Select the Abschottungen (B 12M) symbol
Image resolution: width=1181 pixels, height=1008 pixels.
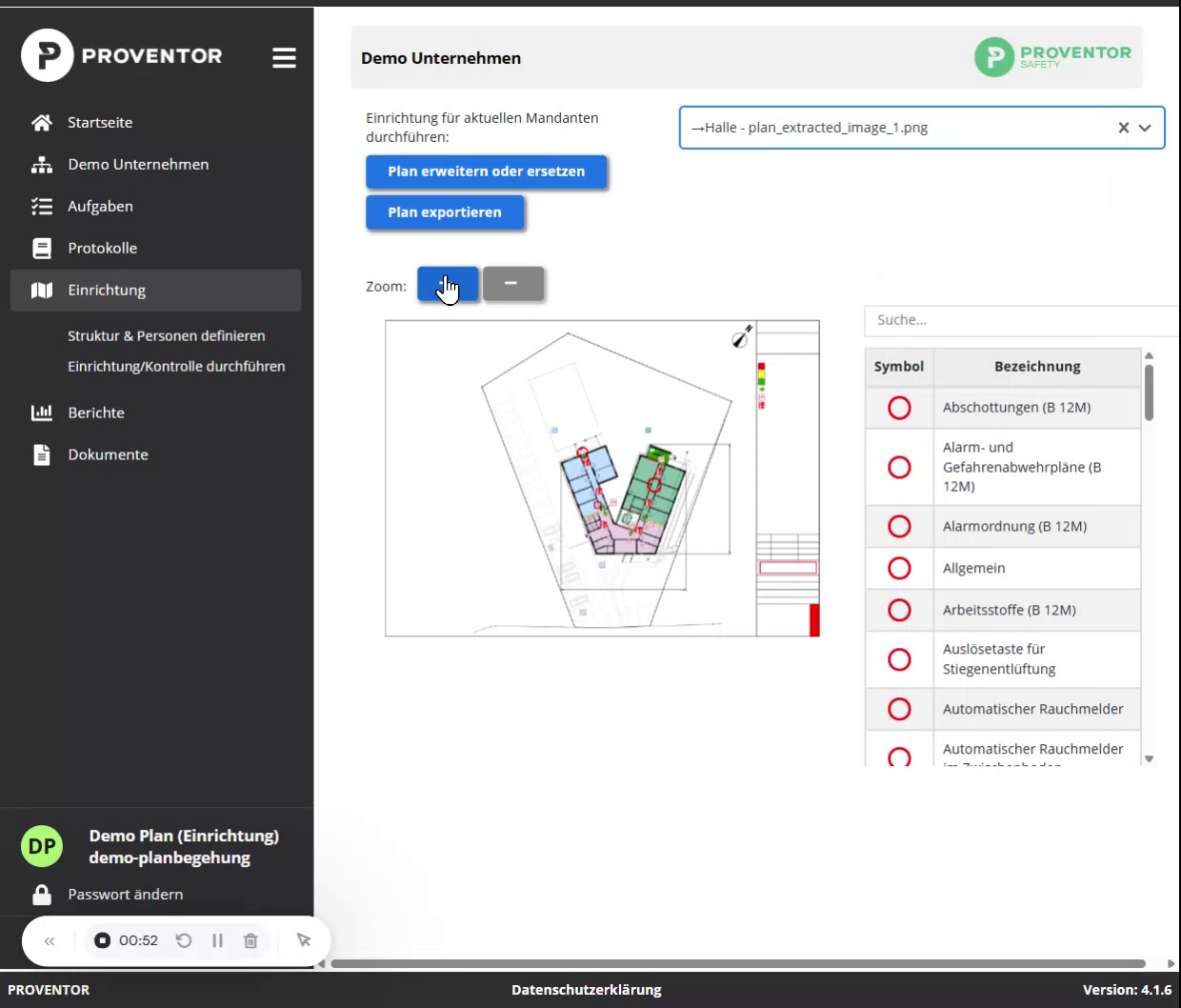[899, 408]
